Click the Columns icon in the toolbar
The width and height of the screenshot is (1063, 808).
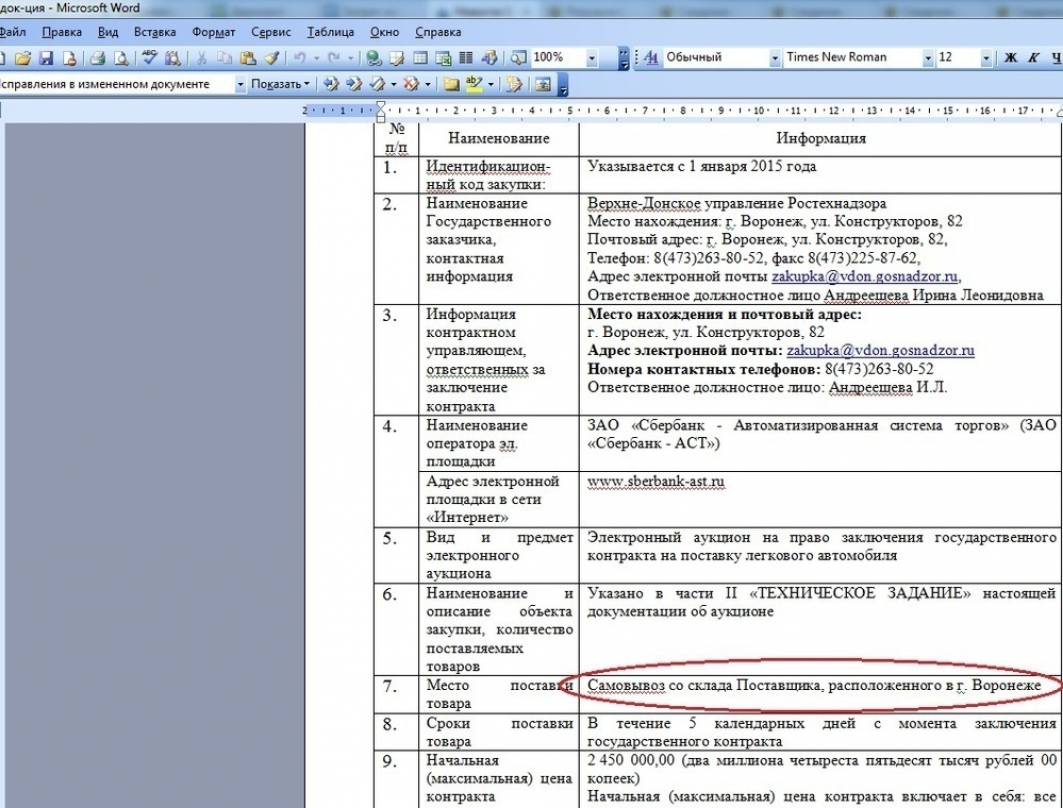467,58
